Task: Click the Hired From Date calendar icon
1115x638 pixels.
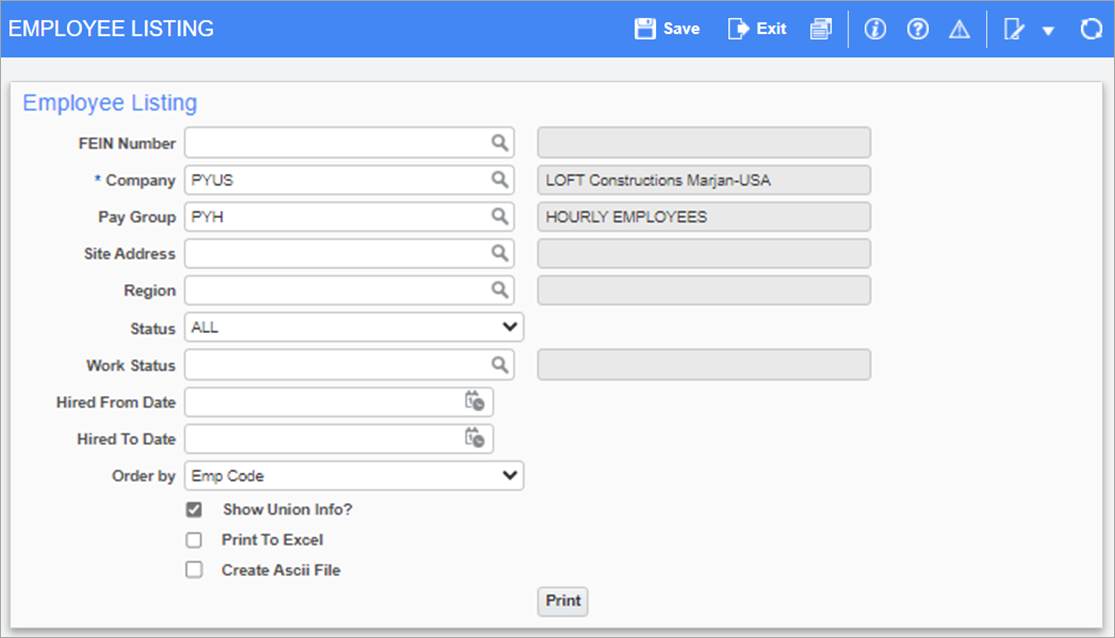Action: pos(477,401)
